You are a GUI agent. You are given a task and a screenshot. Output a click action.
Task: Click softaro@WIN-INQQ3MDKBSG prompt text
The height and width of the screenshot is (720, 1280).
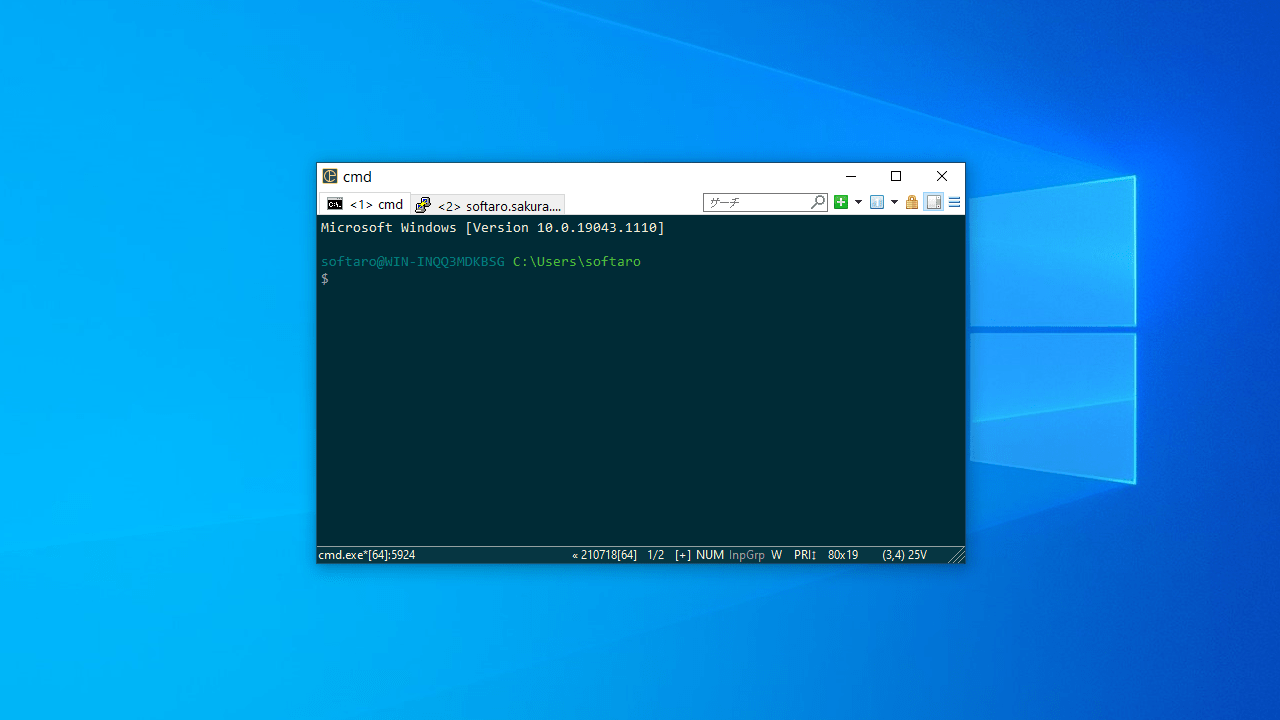point(413,262)
